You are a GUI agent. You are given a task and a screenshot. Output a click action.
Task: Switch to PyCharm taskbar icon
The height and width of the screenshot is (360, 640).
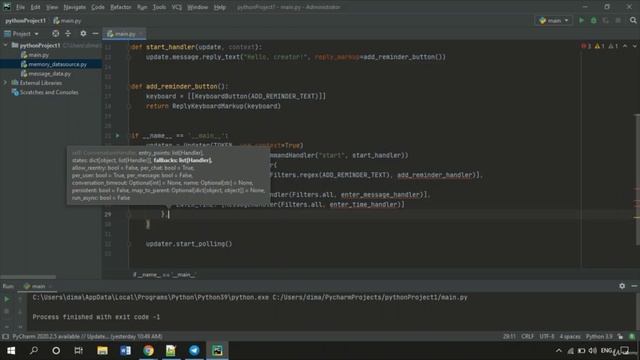click(x=217, y=351)
